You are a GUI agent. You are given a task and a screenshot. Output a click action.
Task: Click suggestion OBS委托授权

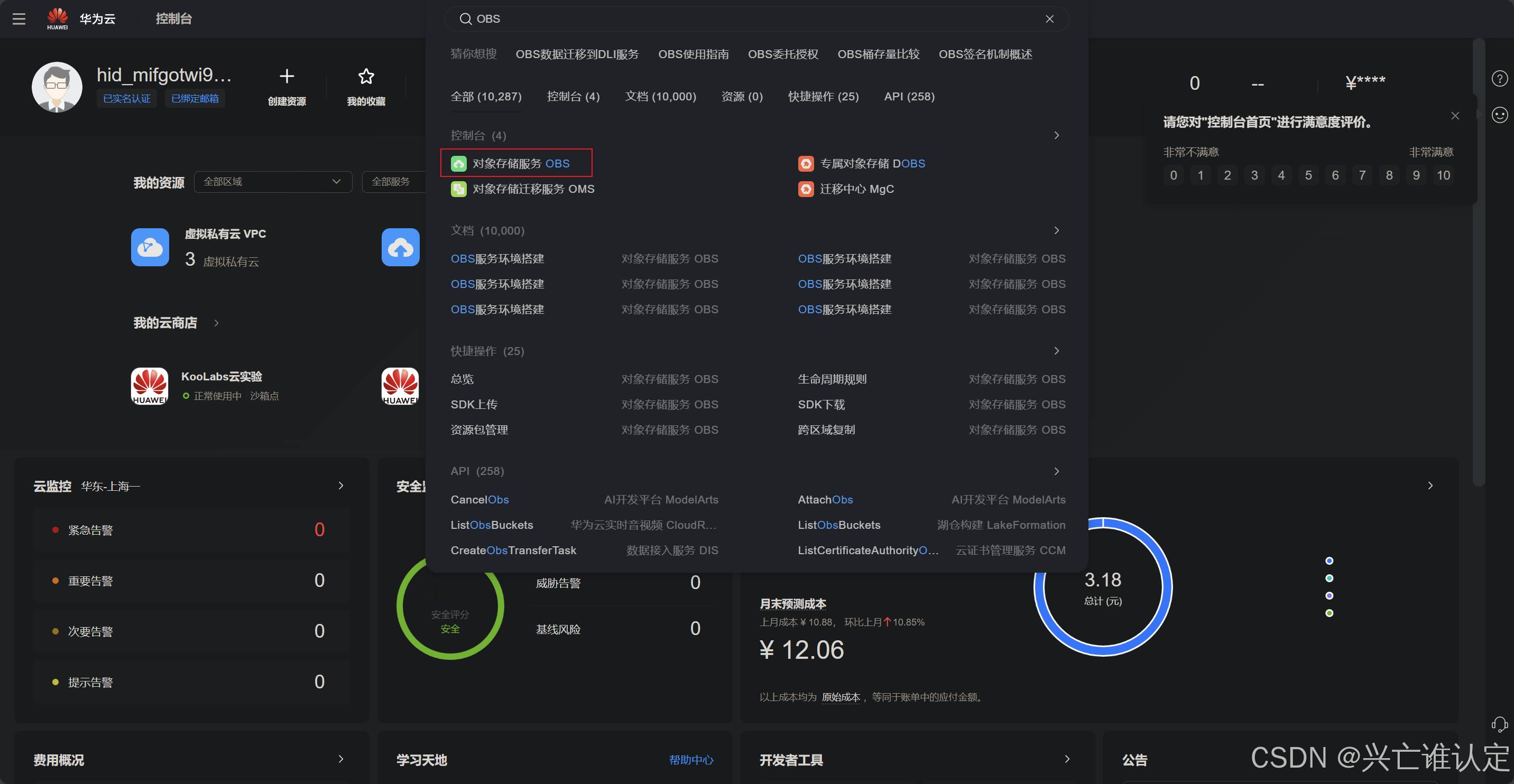(783, 54)
